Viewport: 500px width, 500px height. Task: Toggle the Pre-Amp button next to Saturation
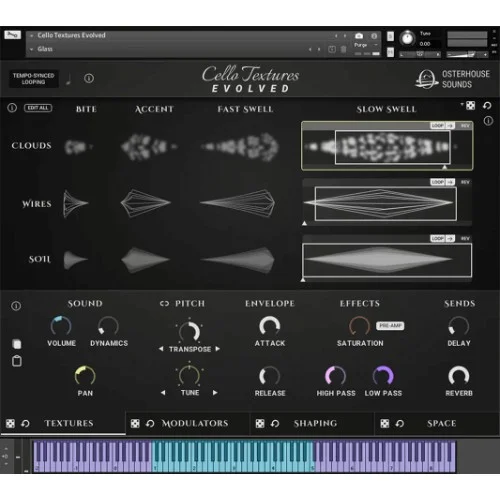[x=390, y=326]
